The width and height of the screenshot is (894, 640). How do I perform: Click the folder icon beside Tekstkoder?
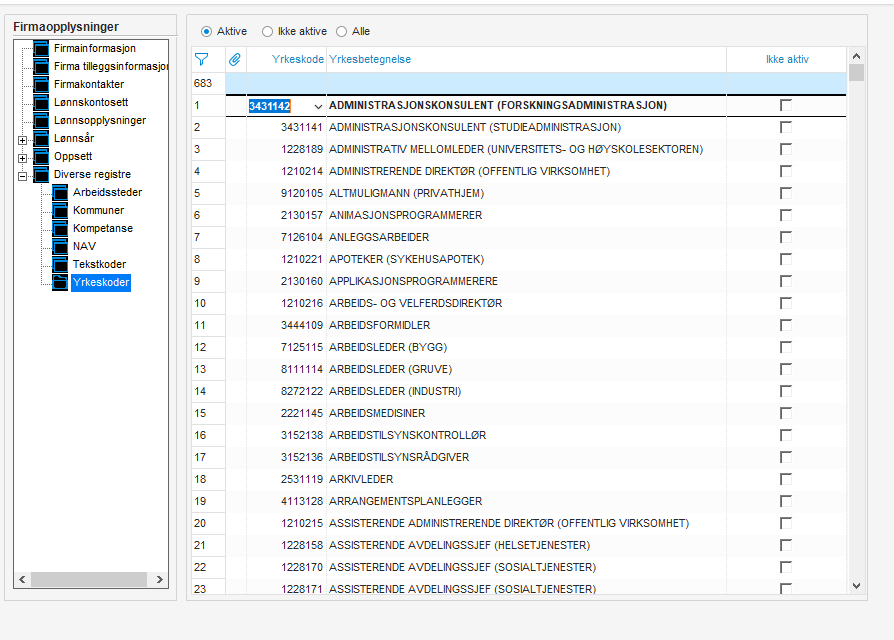pyautogui.click(x=60, y=264)
